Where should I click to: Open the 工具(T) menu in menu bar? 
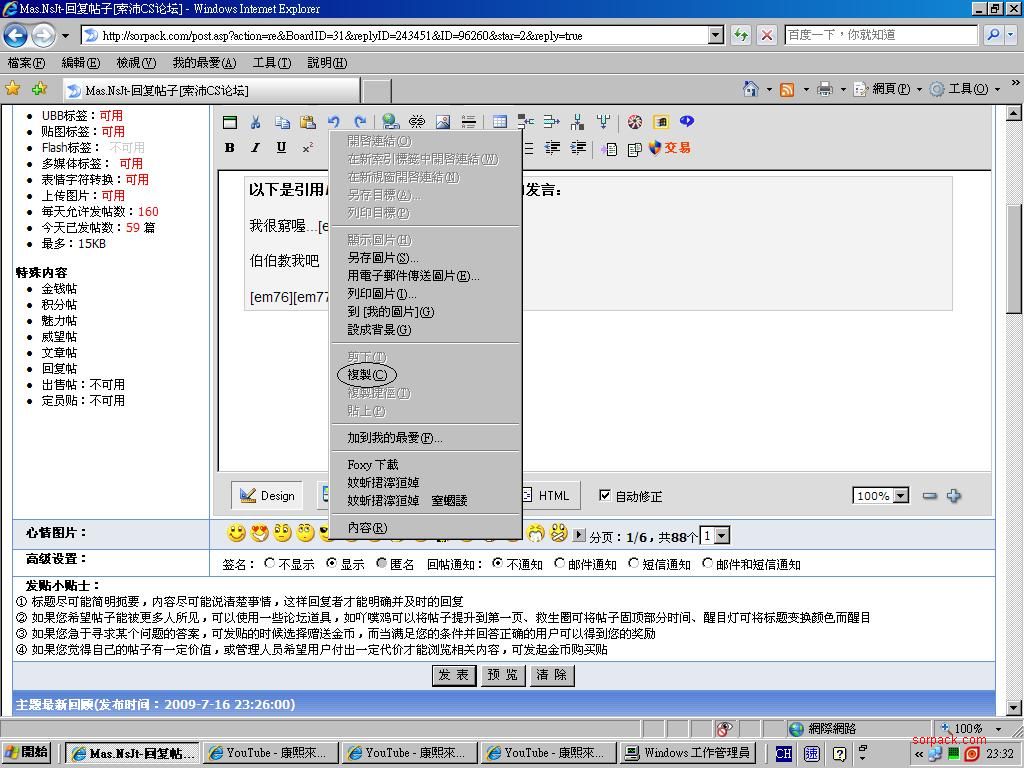coord(271,63)
